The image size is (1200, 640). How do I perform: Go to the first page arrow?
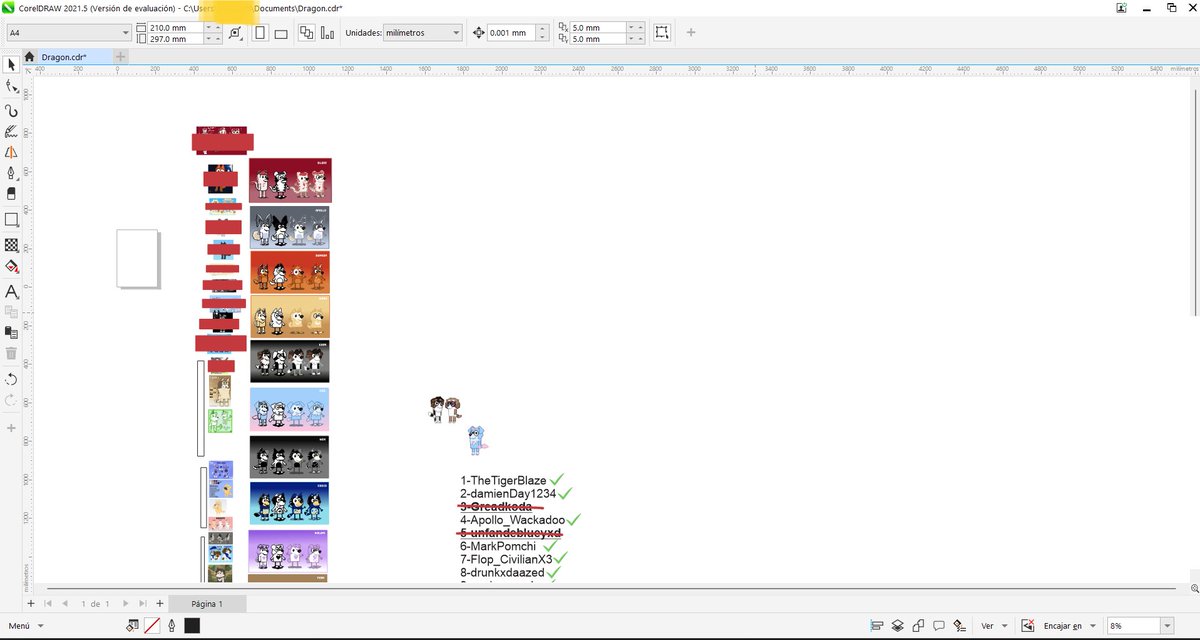pos(47,603)
